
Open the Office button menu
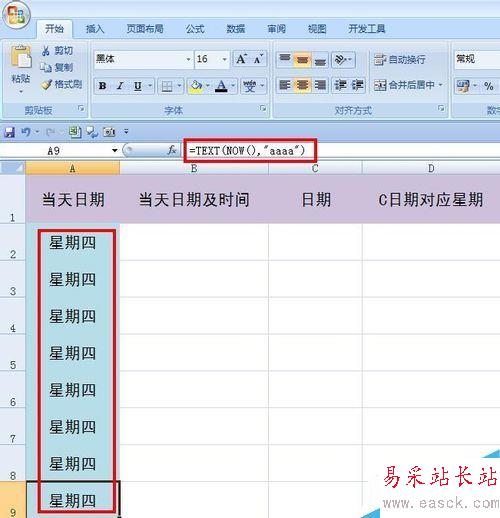(x=16, y=15)
